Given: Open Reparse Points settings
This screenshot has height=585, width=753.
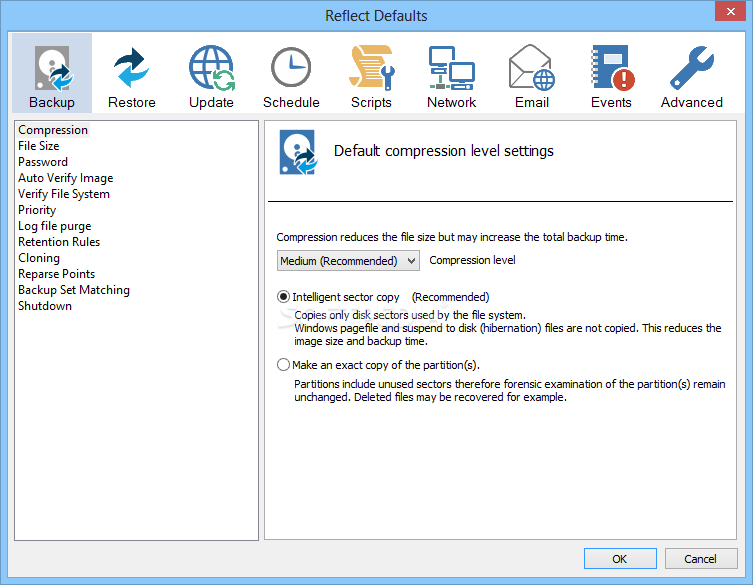Looking at the screenshot, I should (x=56, y=274).
